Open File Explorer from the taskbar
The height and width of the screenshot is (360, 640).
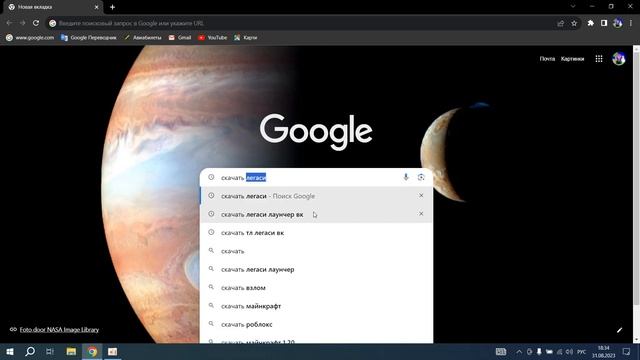[71, 351]
